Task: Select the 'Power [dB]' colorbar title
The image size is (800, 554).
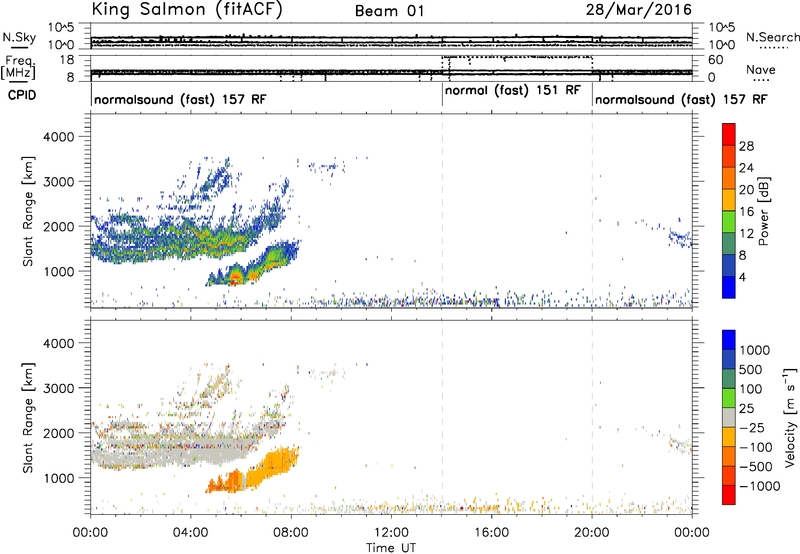Action: coord(762,211)
